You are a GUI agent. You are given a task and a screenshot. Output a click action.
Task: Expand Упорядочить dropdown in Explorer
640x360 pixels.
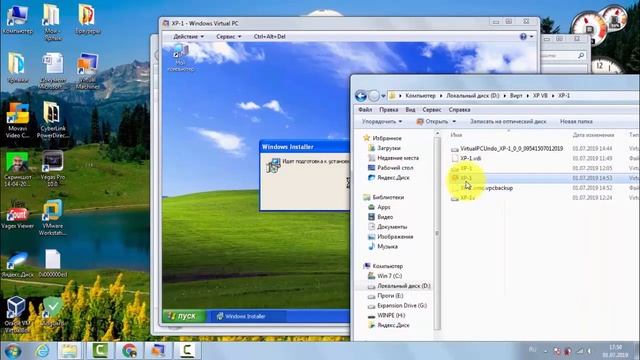(382, 121)
